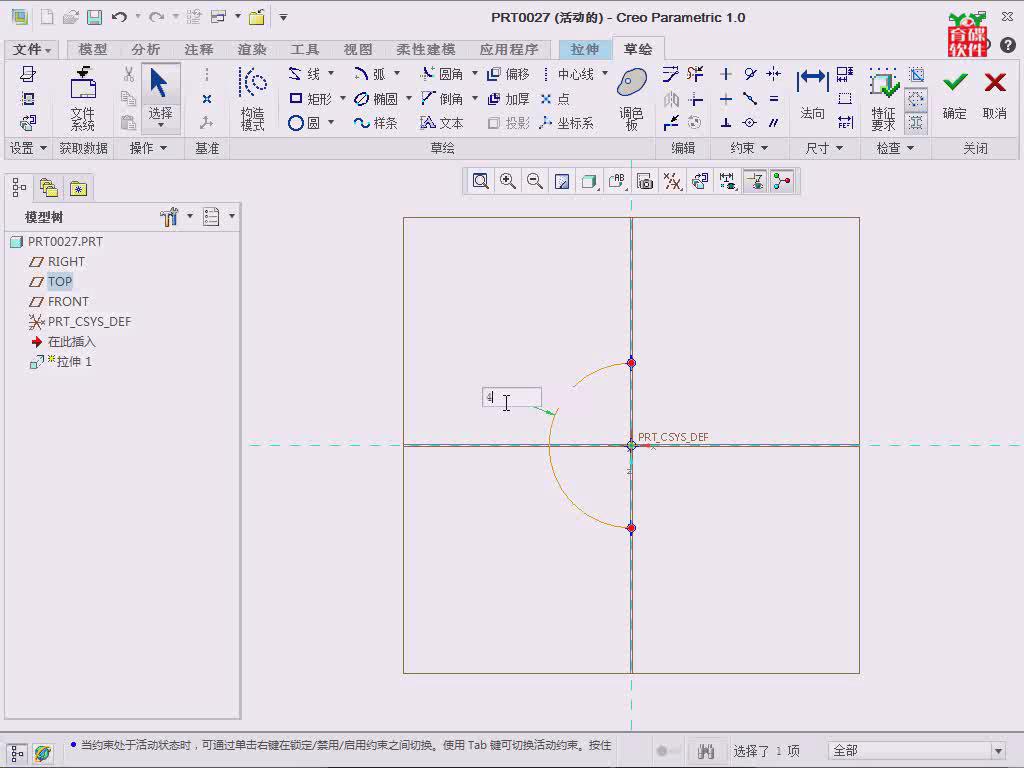
Task: Apply the Symmetric constraint
Action: click(x=774, y=74)
